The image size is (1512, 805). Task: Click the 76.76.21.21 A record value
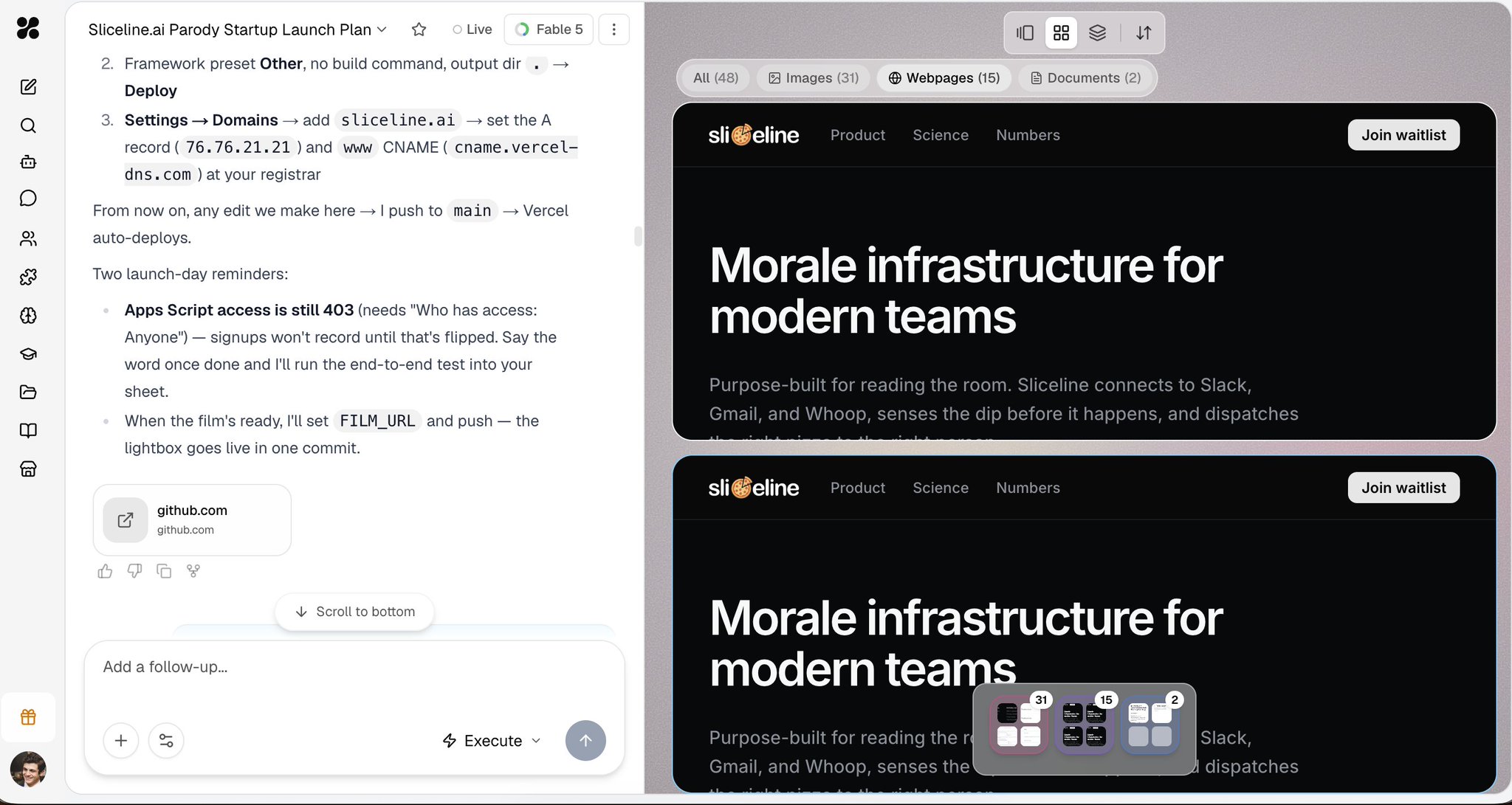coord(238,147)
